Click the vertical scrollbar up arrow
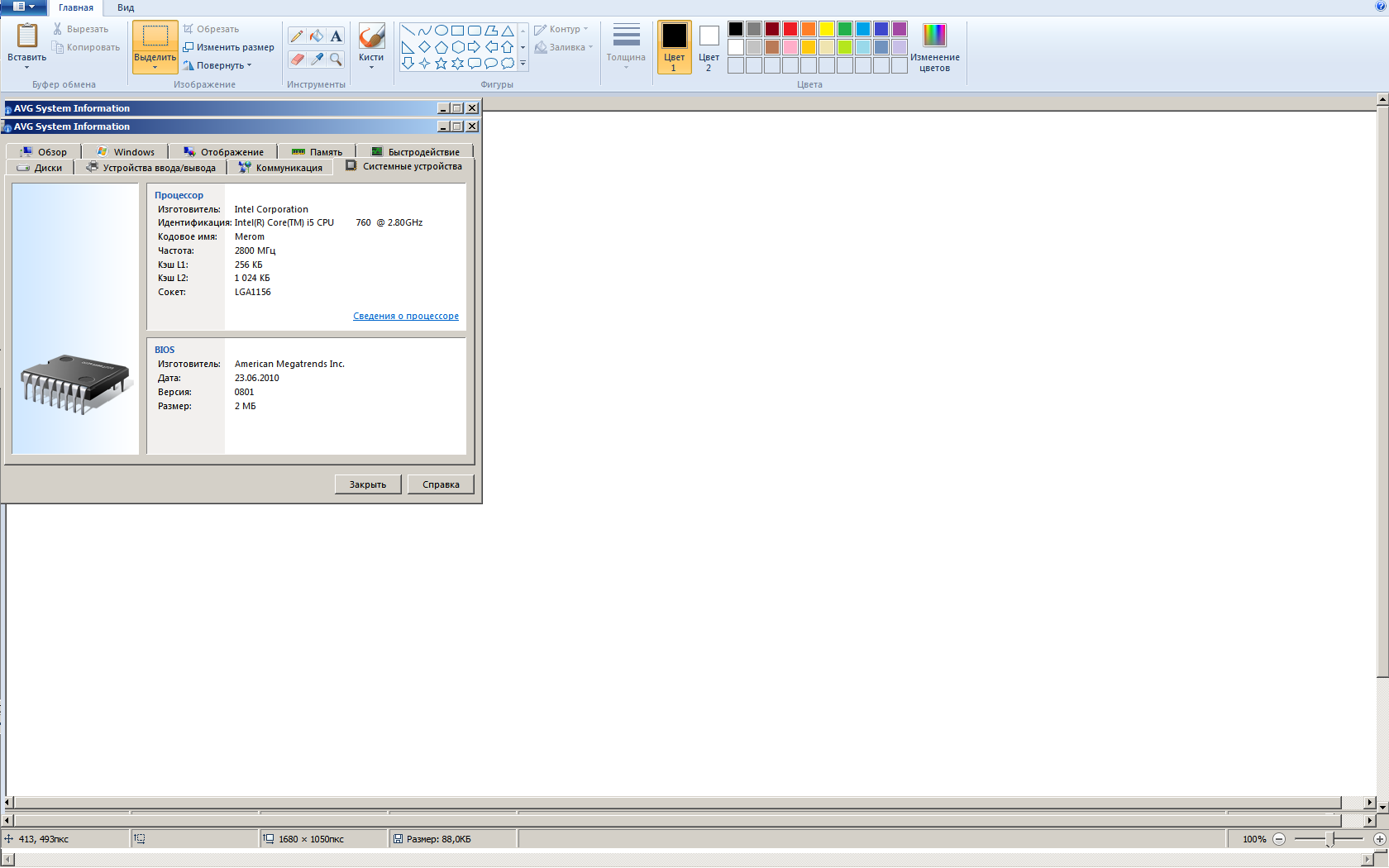Screen dimensions: 1389x868 tap(1382, 100)
